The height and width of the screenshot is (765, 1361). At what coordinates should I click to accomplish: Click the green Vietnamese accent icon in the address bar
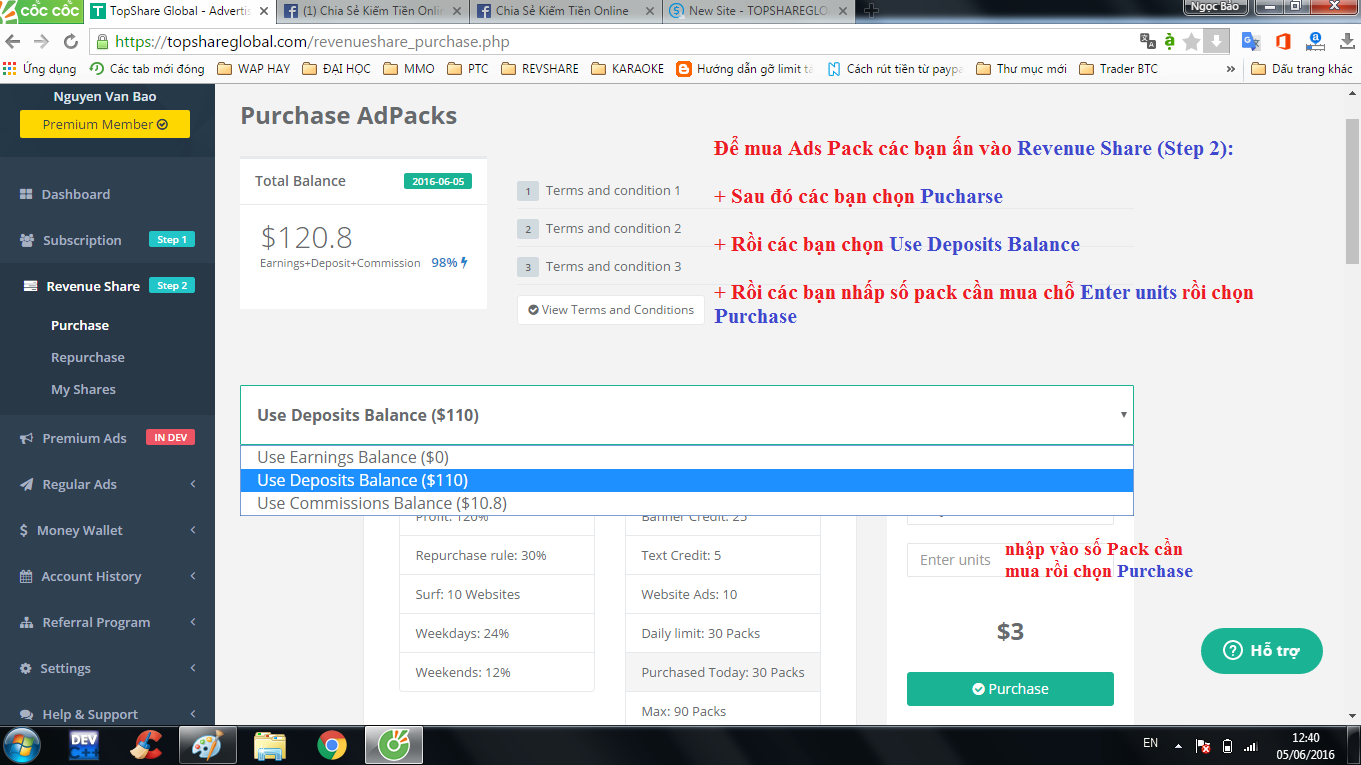[x=1169, y=42]
